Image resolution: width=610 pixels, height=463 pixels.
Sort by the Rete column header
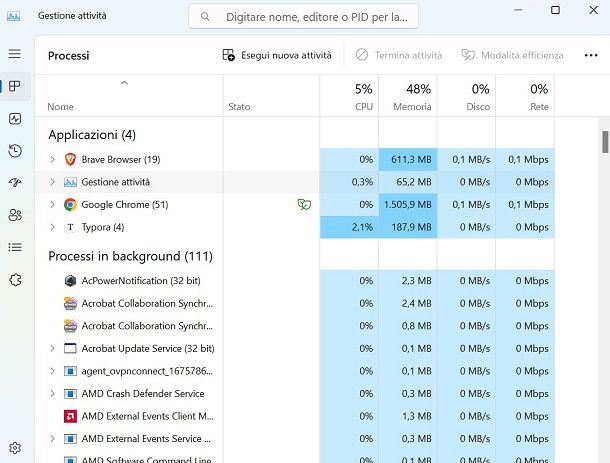(x=525, y=96)
